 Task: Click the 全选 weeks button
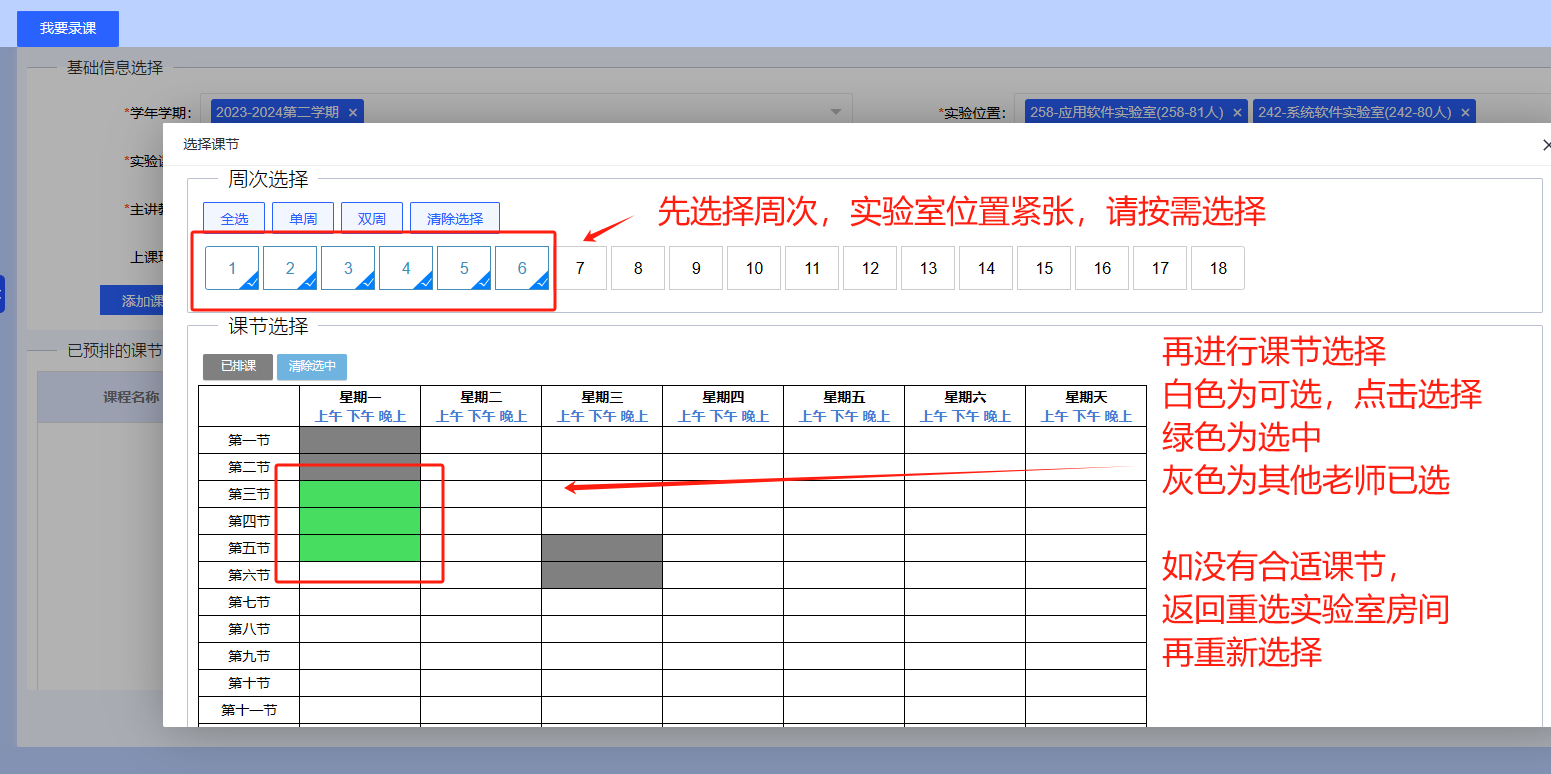(x=234, y=218)
